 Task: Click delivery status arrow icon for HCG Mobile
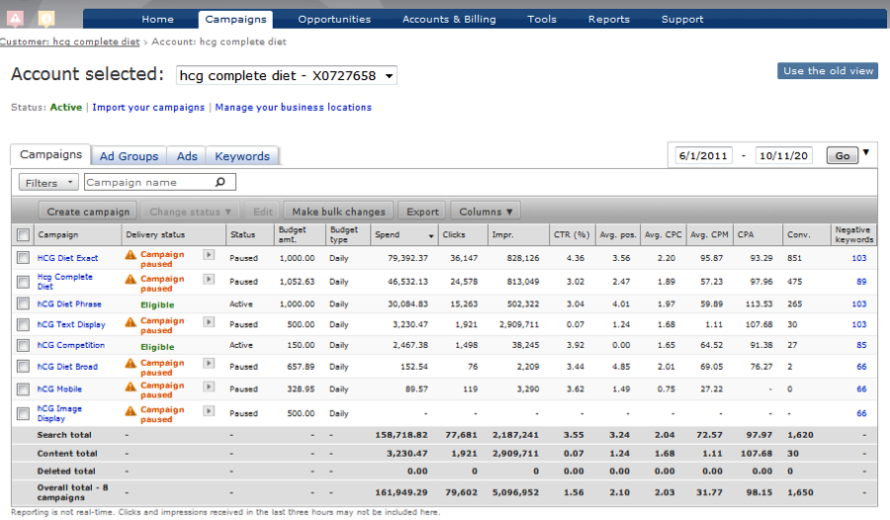point(209,387)
